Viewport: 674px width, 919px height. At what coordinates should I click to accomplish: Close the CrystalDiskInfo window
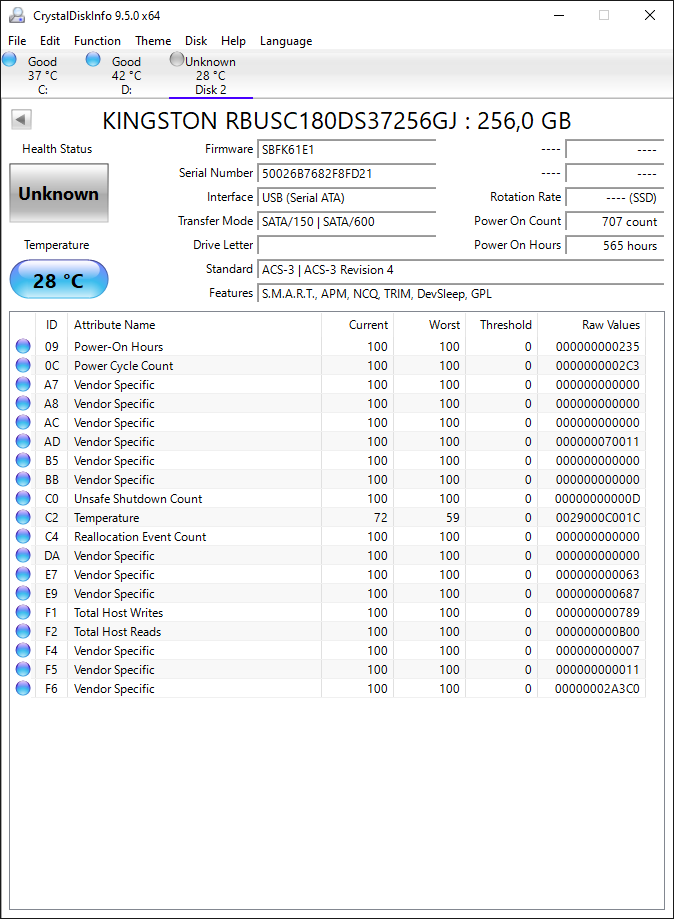coord(649,15)
